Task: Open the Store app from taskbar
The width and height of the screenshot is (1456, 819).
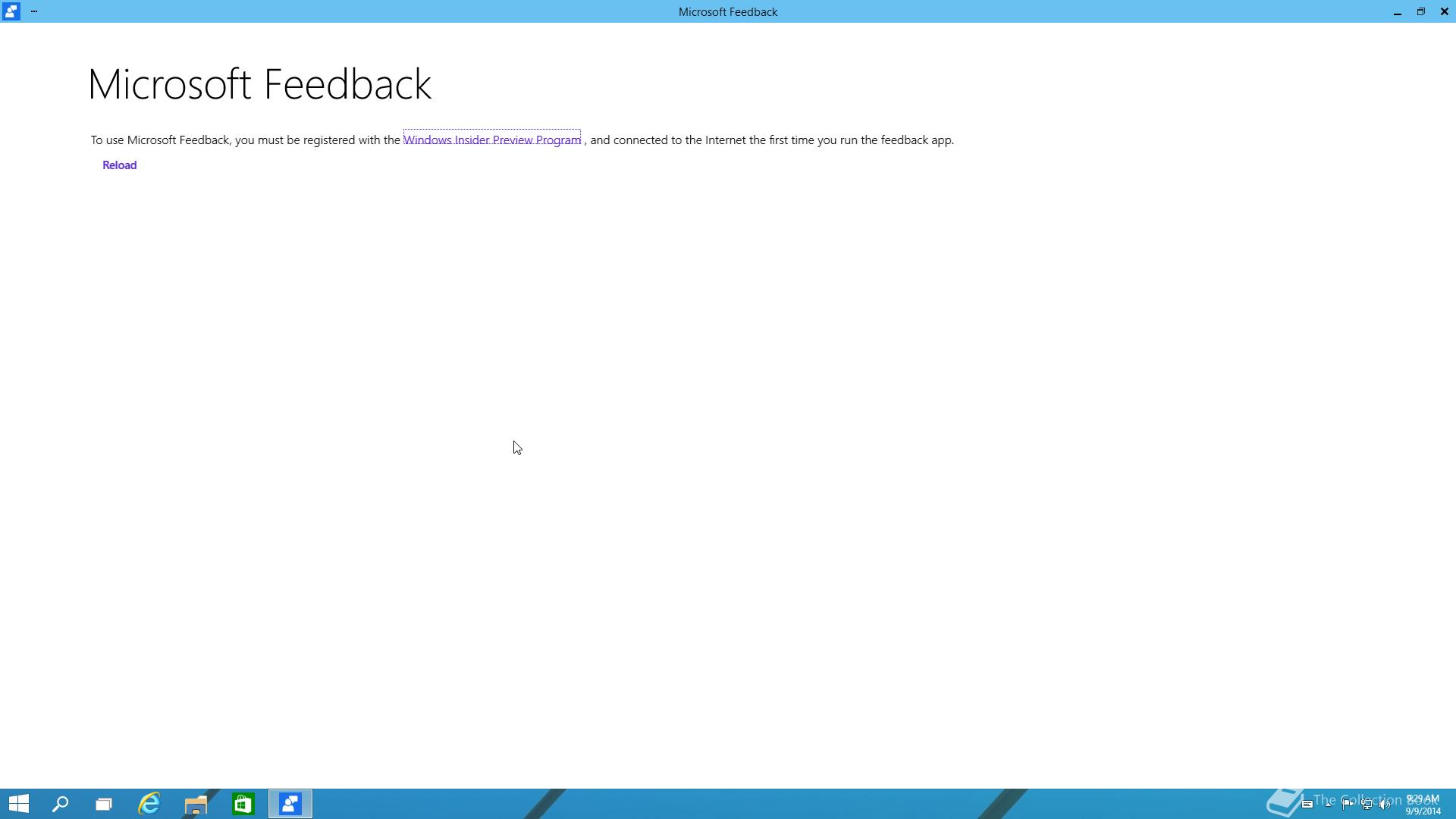Action: 243,804
